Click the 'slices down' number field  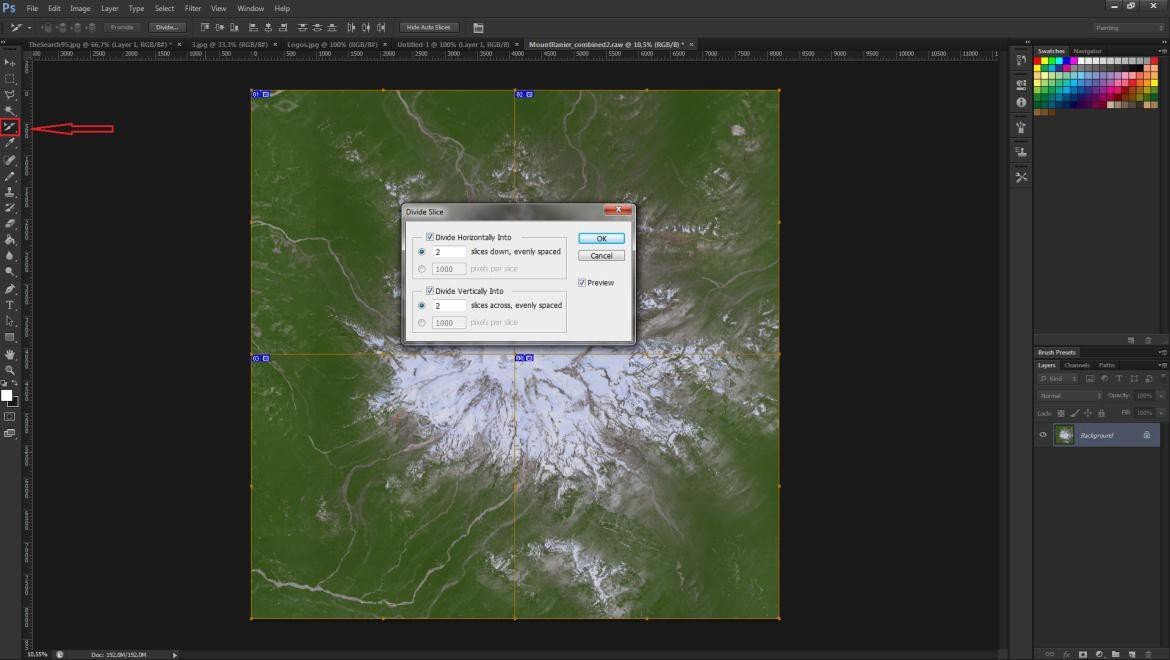pos(449,252)
